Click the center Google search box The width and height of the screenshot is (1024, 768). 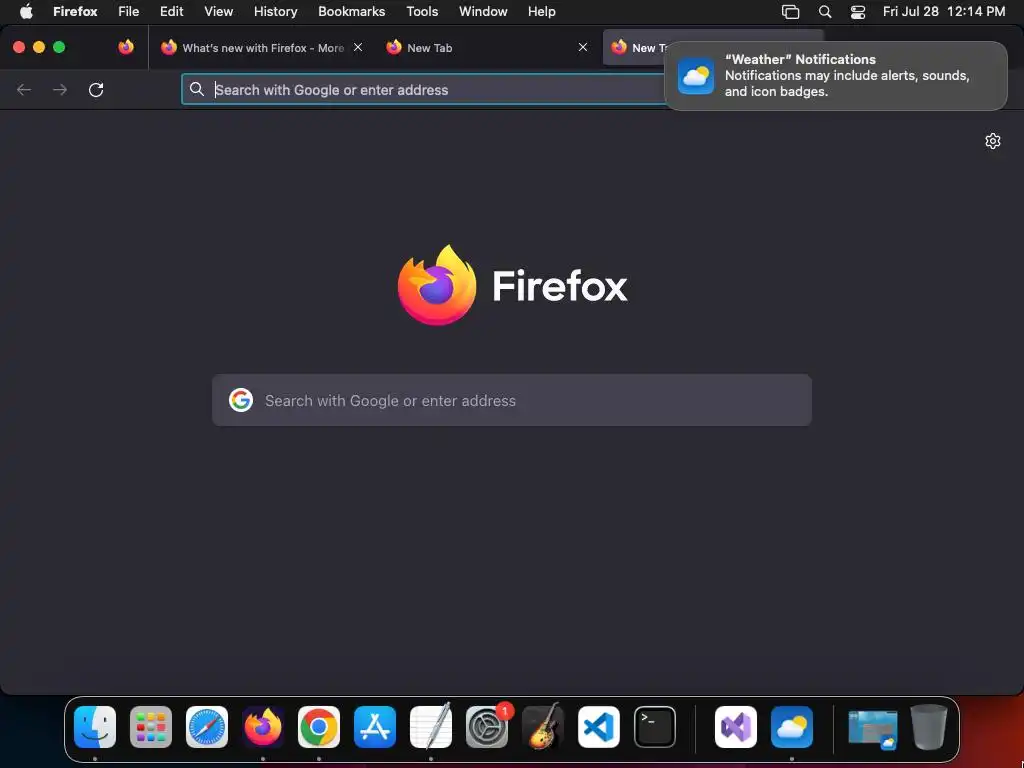(x=512, y=400)
